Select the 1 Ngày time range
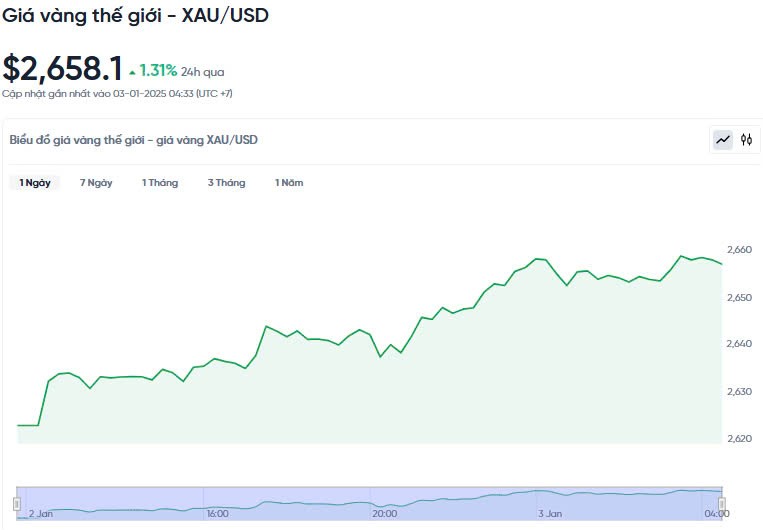 [x=35, y=183]
